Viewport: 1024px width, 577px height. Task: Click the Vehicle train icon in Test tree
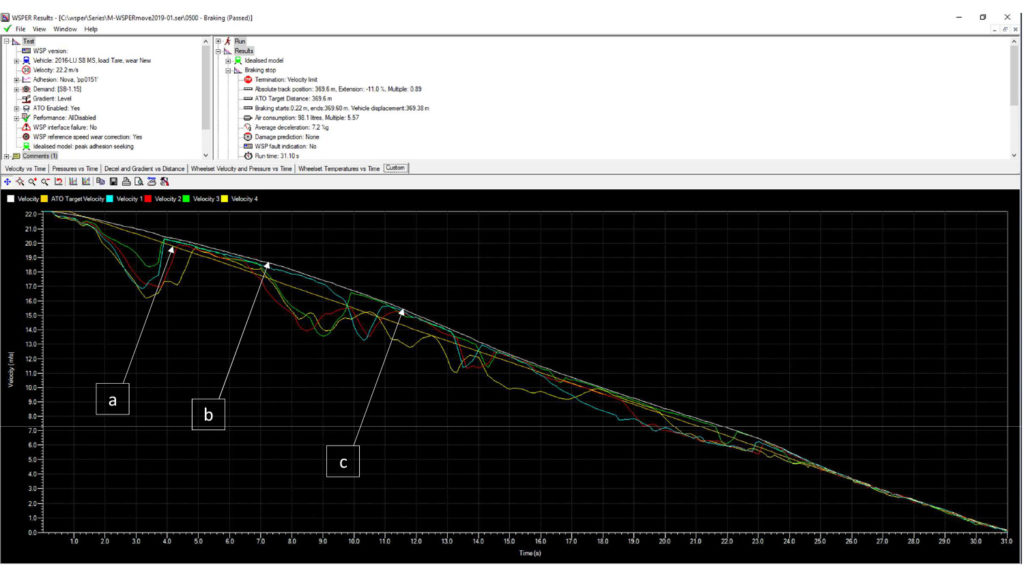[26, 60]
